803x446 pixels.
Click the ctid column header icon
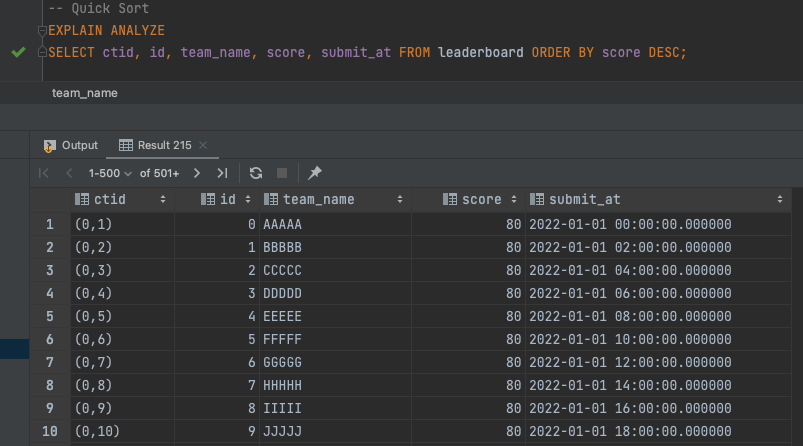pyautogui.click(x=82, y=199)
